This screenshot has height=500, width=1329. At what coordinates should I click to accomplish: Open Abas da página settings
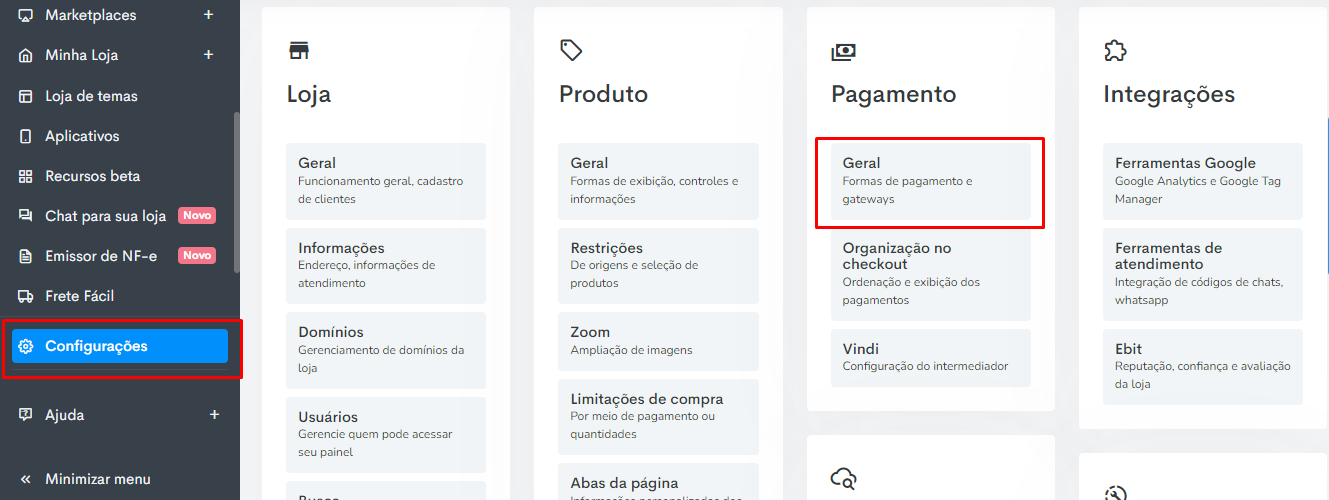658,483
